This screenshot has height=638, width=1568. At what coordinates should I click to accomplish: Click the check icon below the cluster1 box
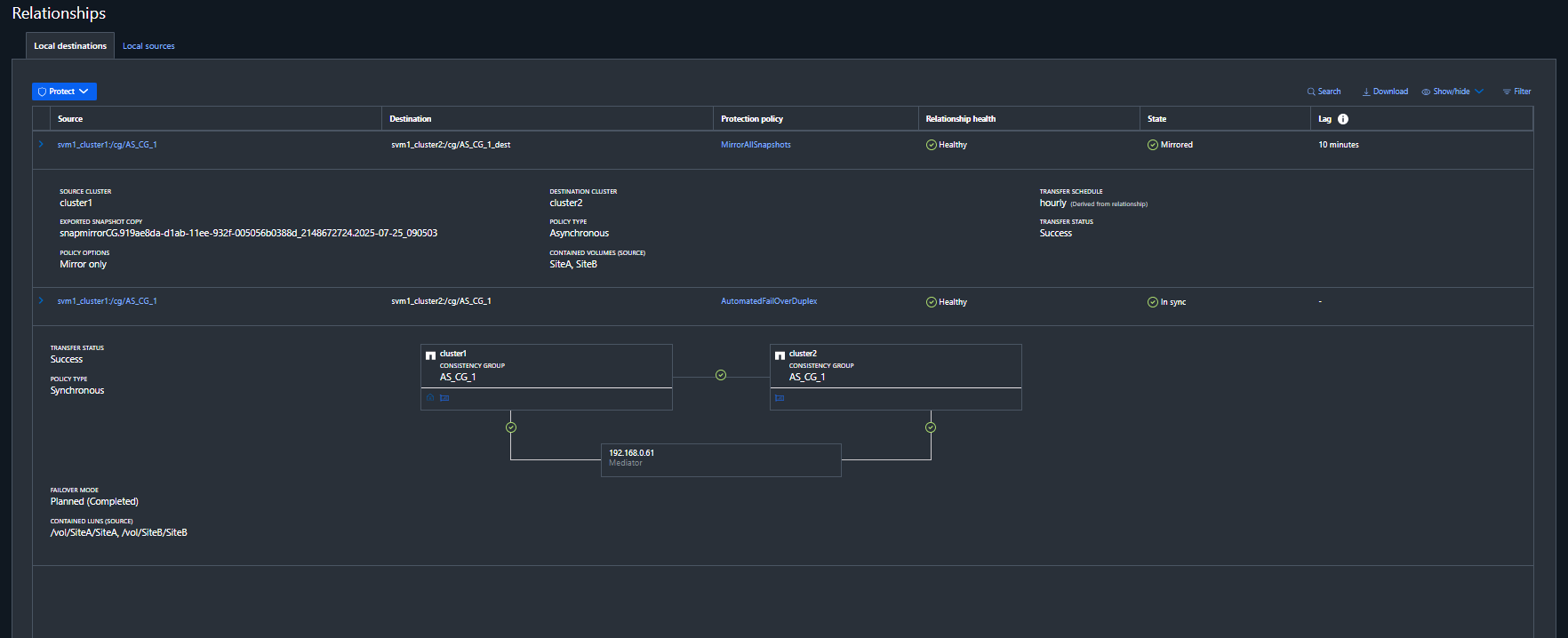pyautogui.click(x=511, y=427)
